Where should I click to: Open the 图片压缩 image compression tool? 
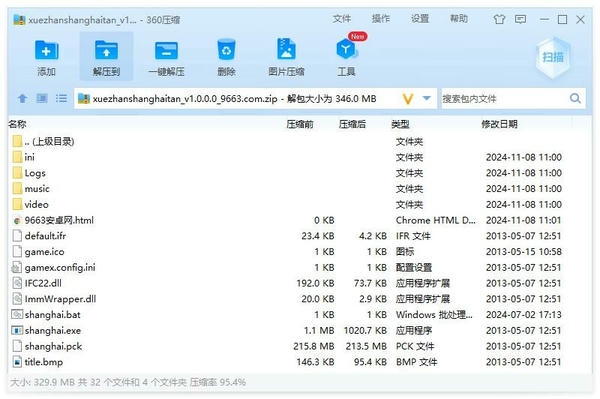286,57
